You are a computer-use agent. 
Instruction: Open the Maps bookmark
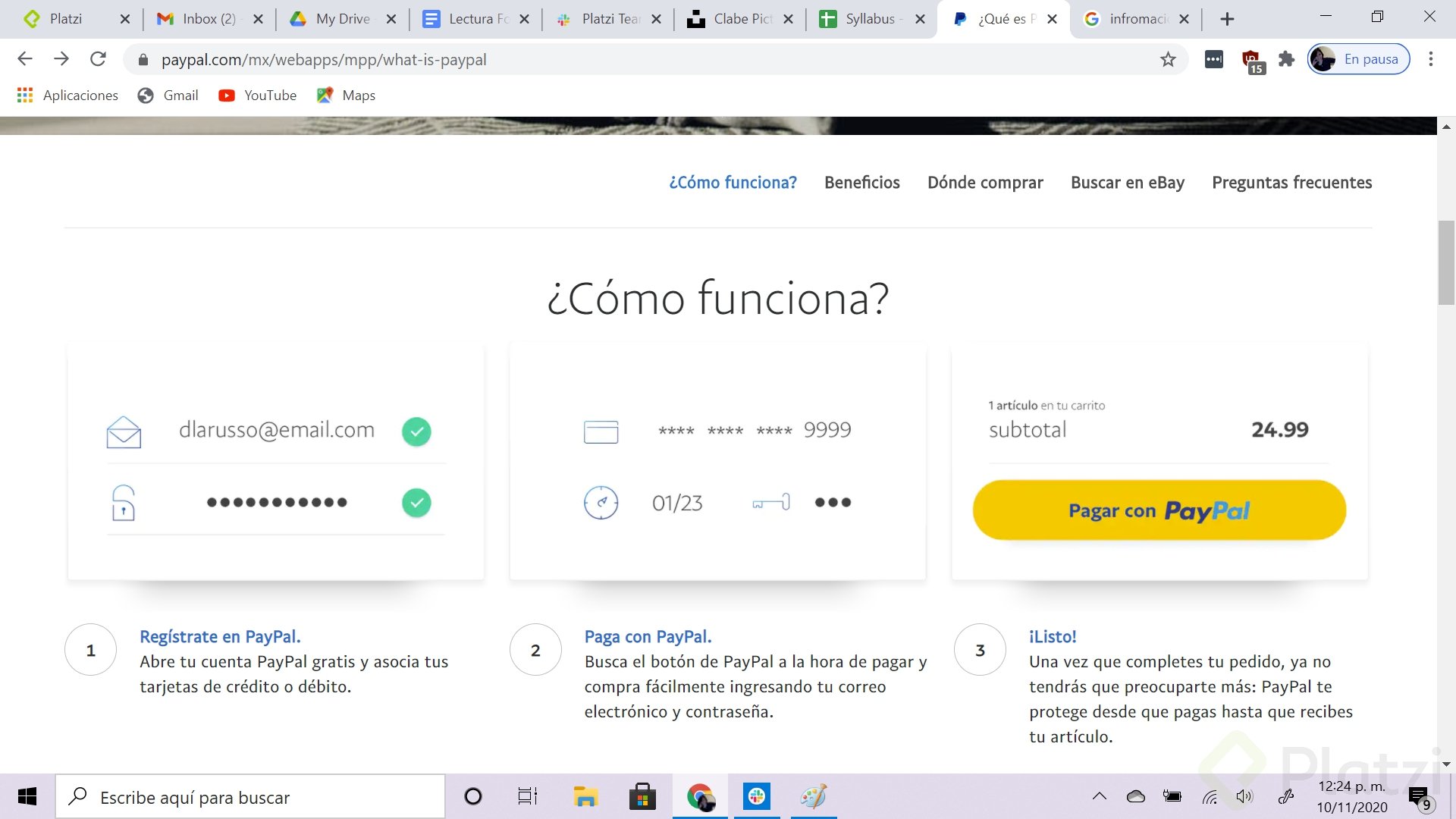tap(347, 96)
